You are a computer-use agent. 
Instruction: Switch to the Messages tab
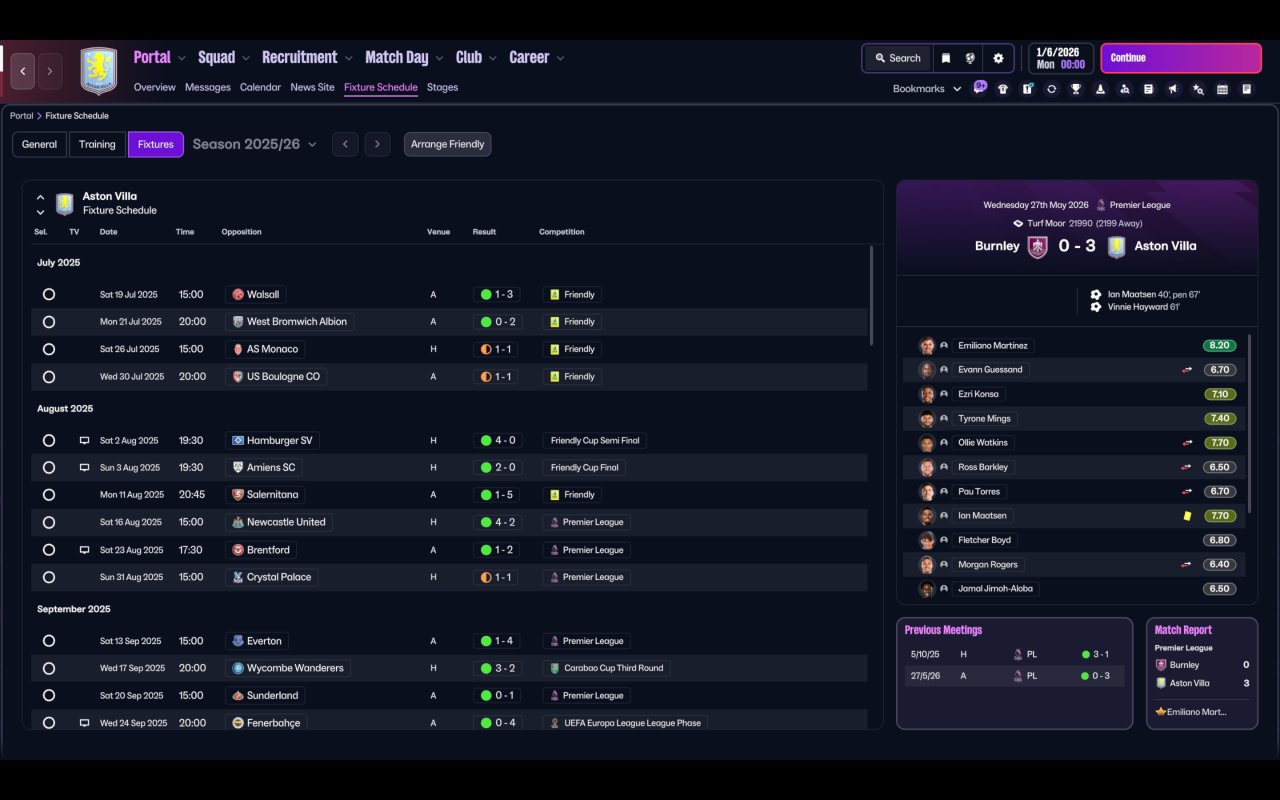click(208, 88)
